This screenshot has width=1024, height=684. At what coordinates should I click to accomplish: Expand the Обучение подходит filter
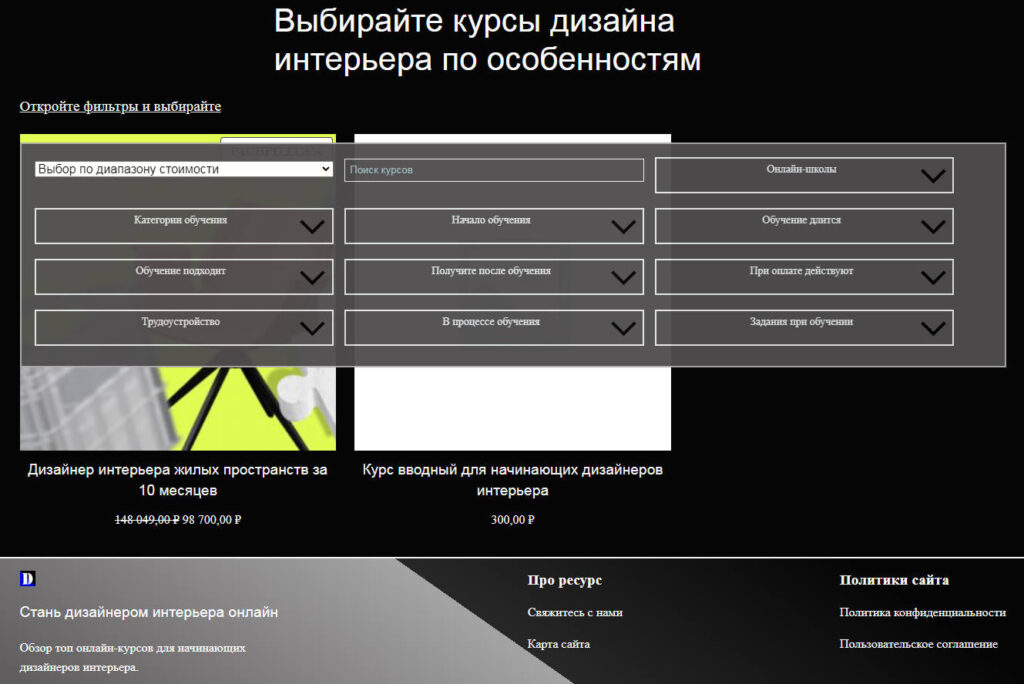coord(183,277)
